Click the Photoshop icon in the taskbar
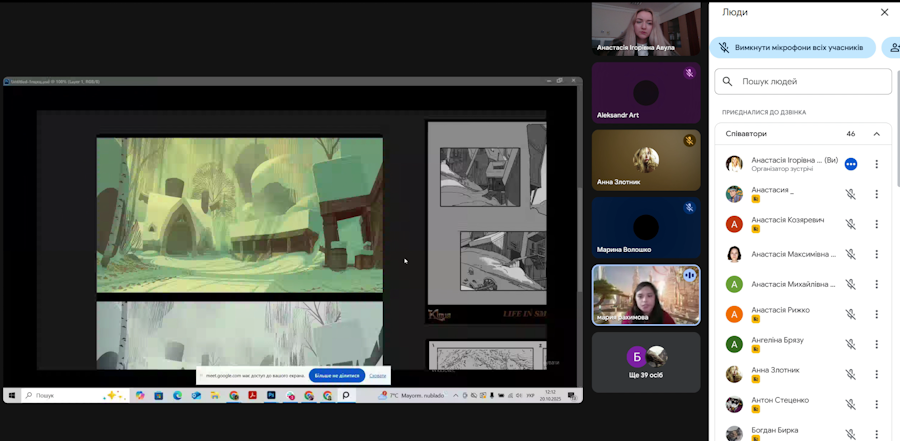Image resolution: width=900 pixels, height=441 pixels. click(271, 395)
